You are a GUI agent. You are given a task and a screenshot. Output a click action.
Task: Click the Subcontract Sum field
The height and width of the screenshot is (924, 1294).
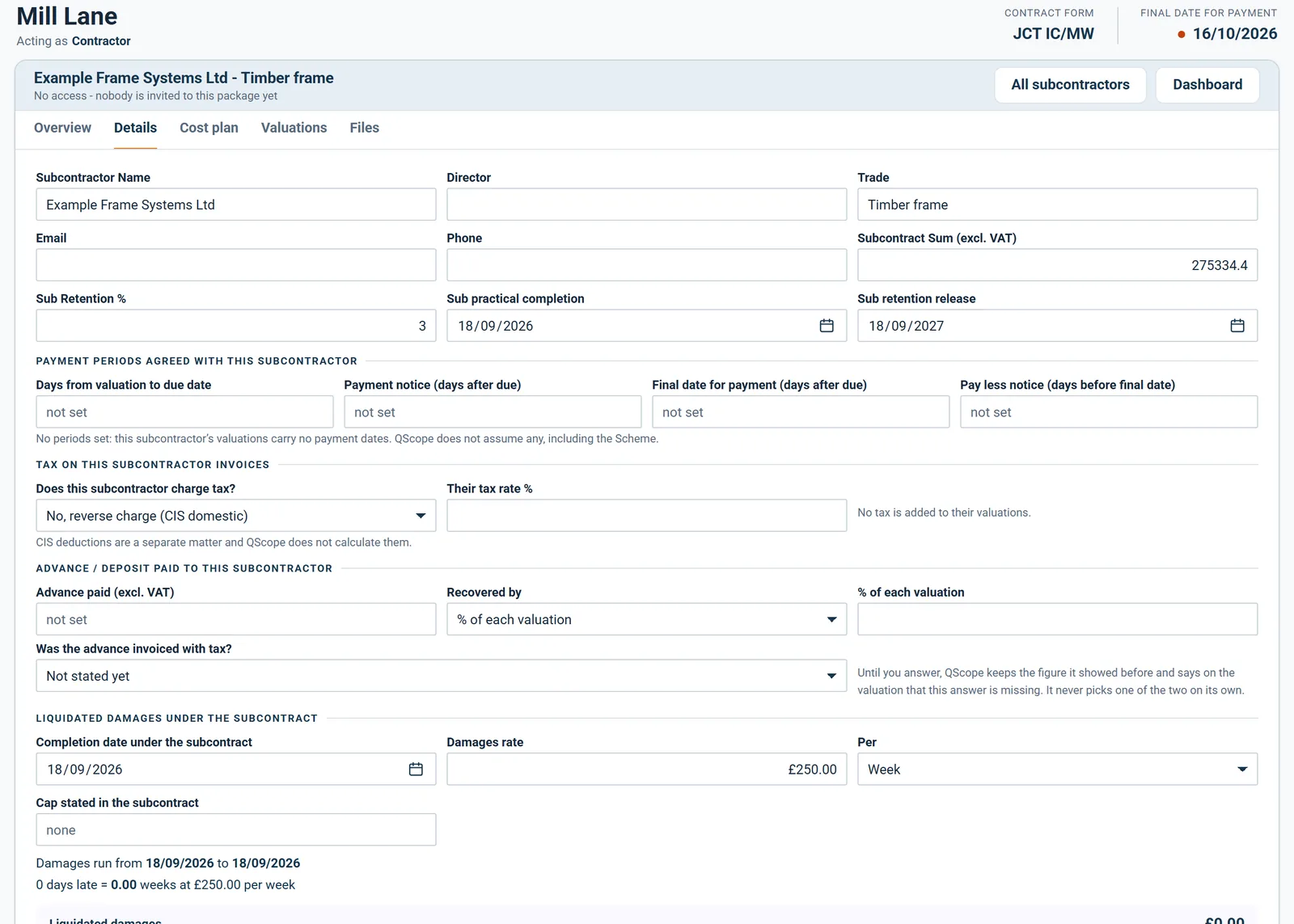click(1058, 265)
